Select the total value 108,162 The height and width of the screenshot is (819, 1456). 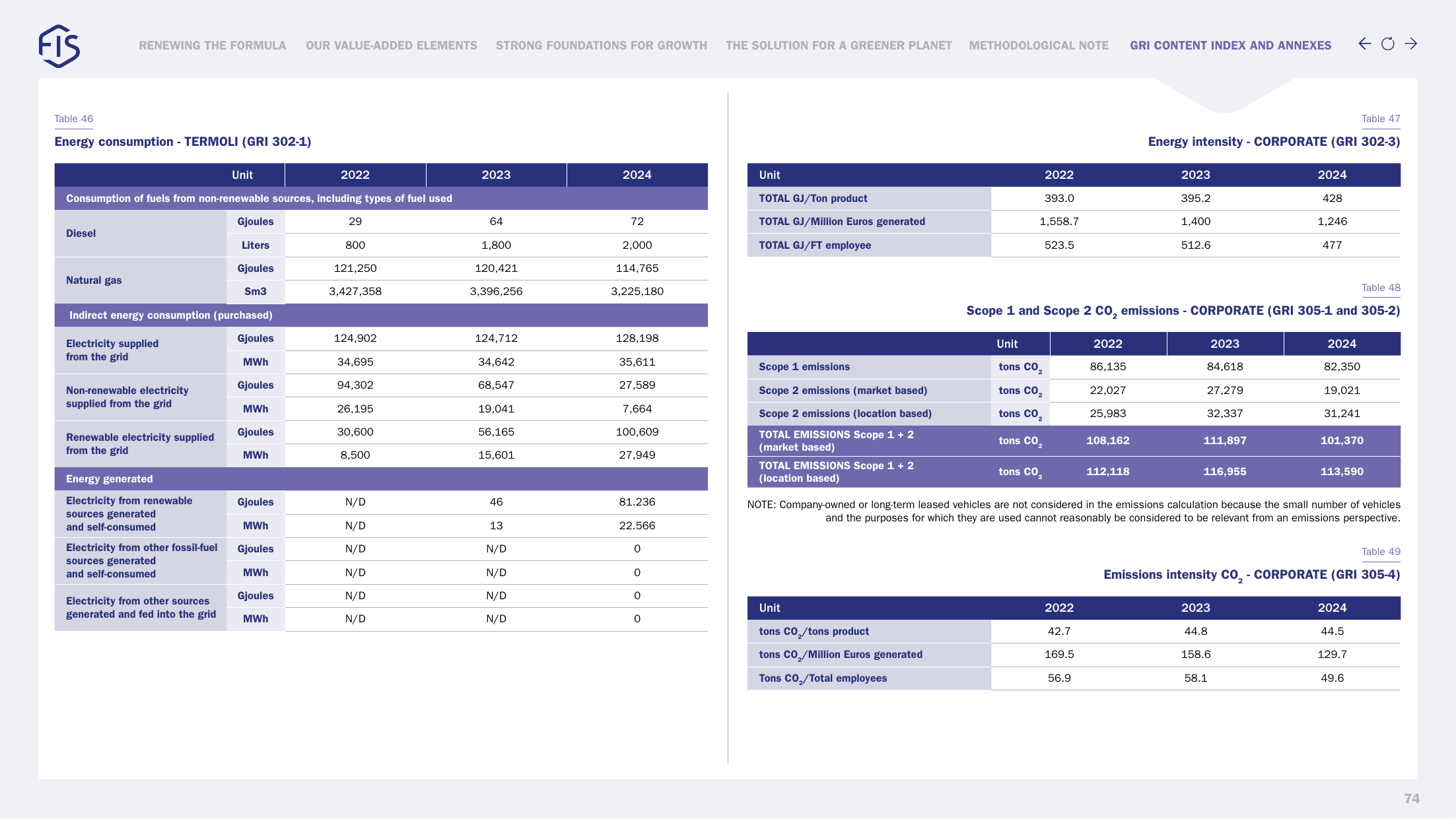(1108, 441)
